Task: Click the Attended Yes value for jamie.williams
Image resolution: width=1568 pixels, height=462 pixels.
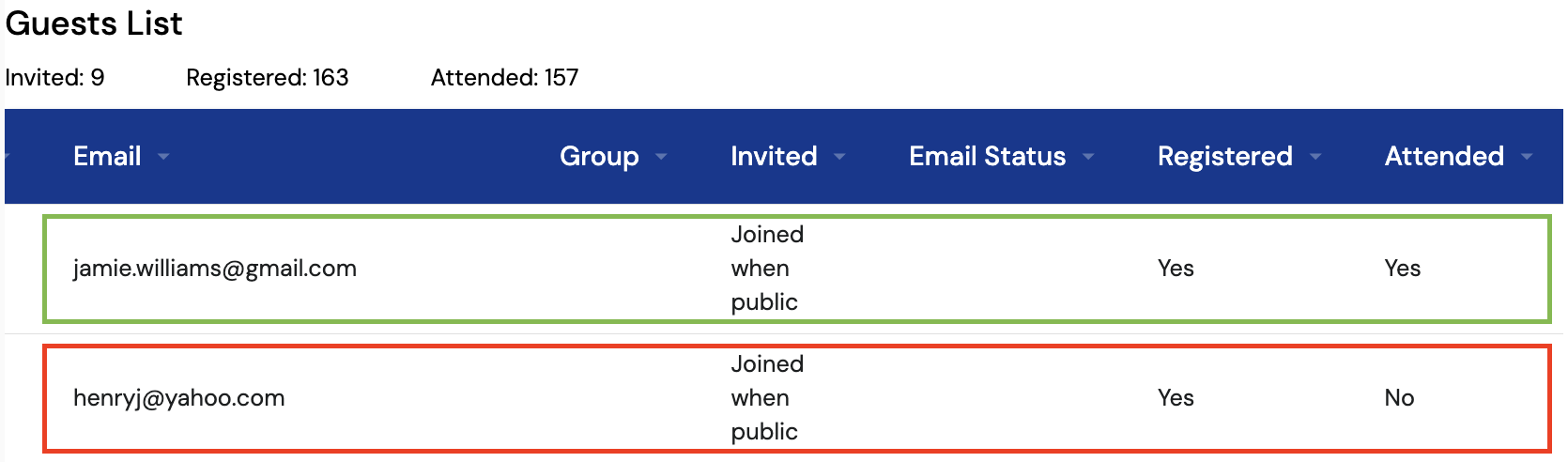Action: (x=1402, y=269)
